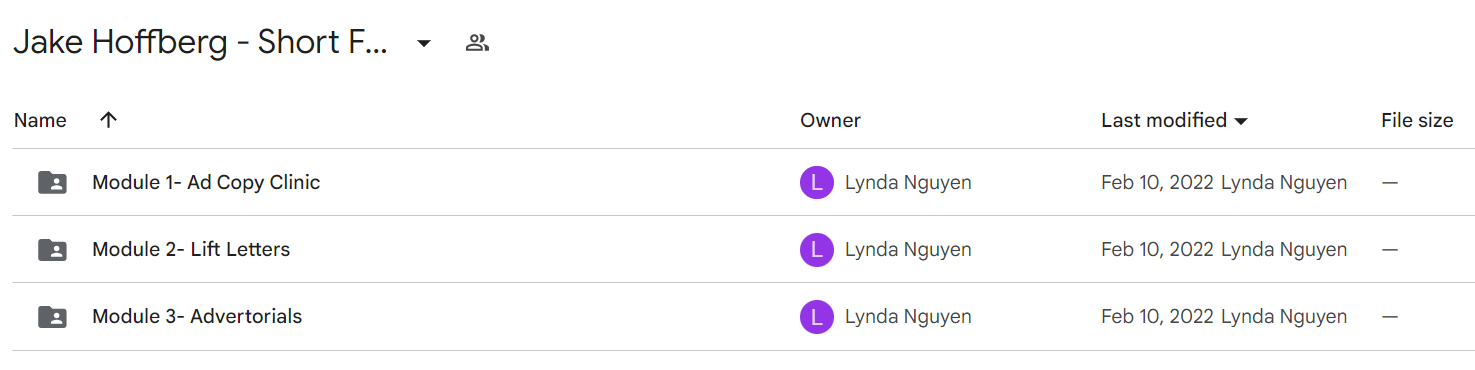Screen dimensions: 1475x370
Task: Click Lynda Nguyen avatar in Module 2 row
Action: click(x=817, y=250)
